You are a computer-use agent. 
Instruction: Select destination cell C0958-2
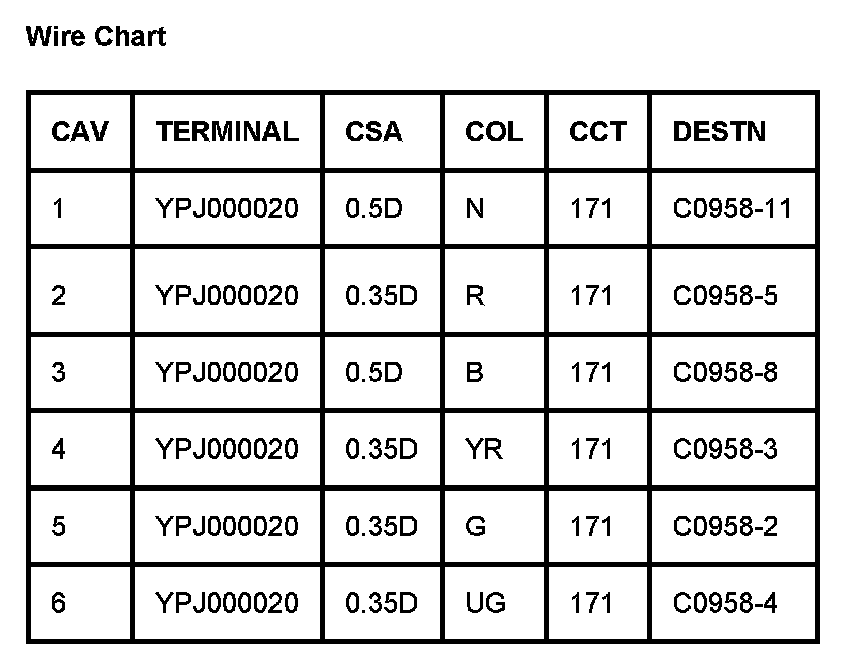(725, 526)
